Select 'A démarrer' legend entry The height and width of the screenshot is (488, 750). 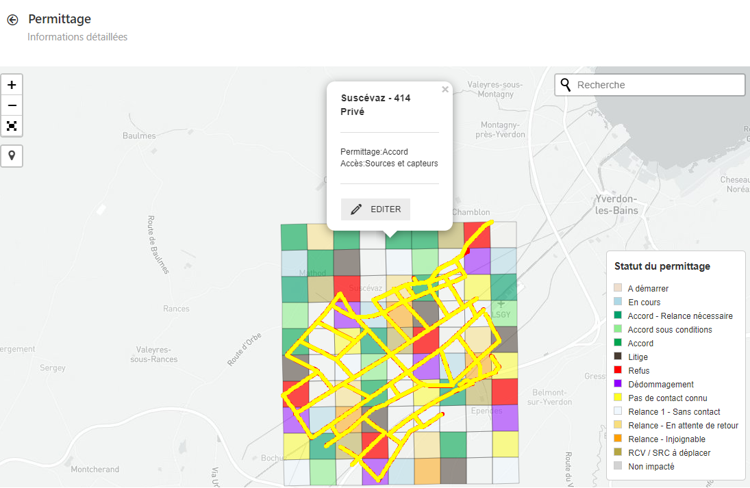pos(648,289)
